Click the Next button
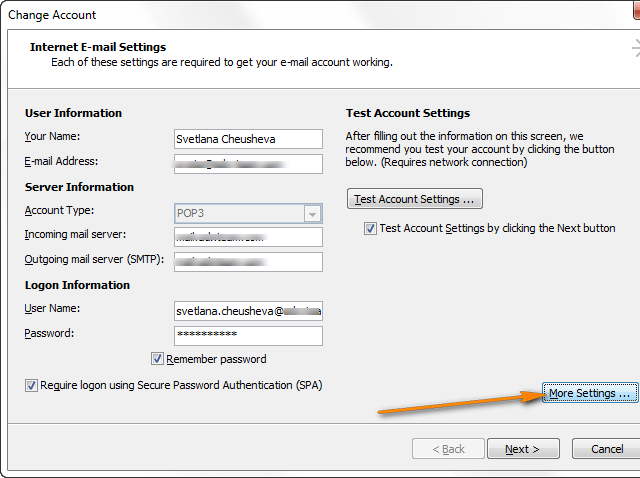This screenshot has width=640, height=478. [x=521, y=449]
